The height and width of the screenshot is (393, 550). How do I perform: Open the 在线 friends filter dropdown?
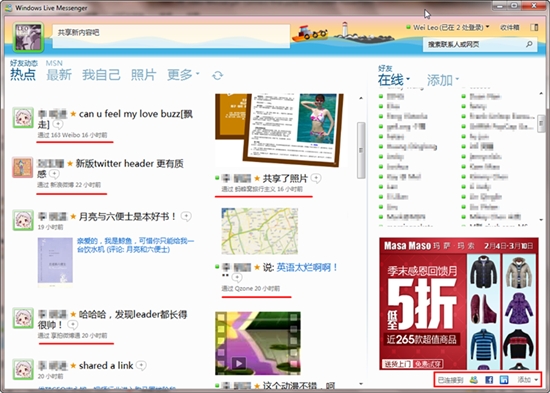tap(394, 80)
